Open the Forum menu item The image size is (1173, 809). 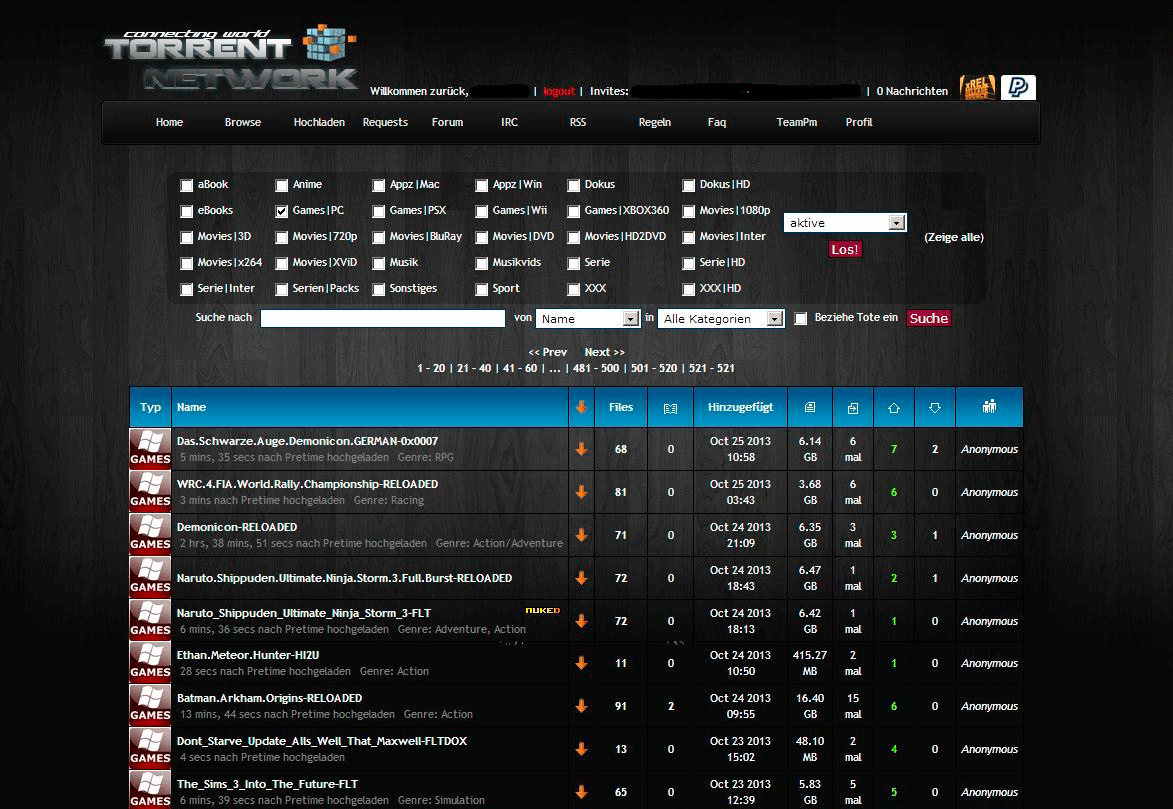point(447,122)
